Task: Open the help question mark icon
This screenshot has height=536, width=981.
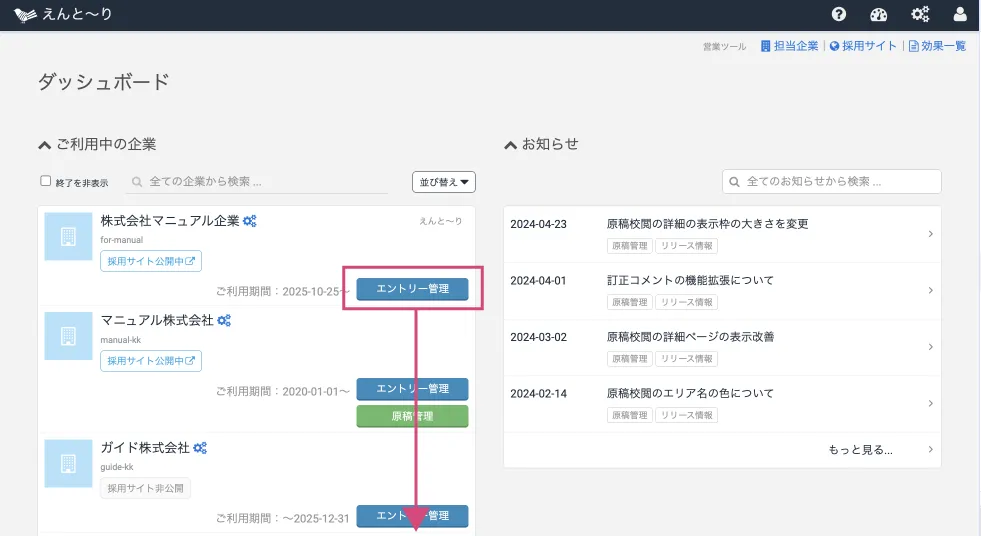Action: (839, 14)
